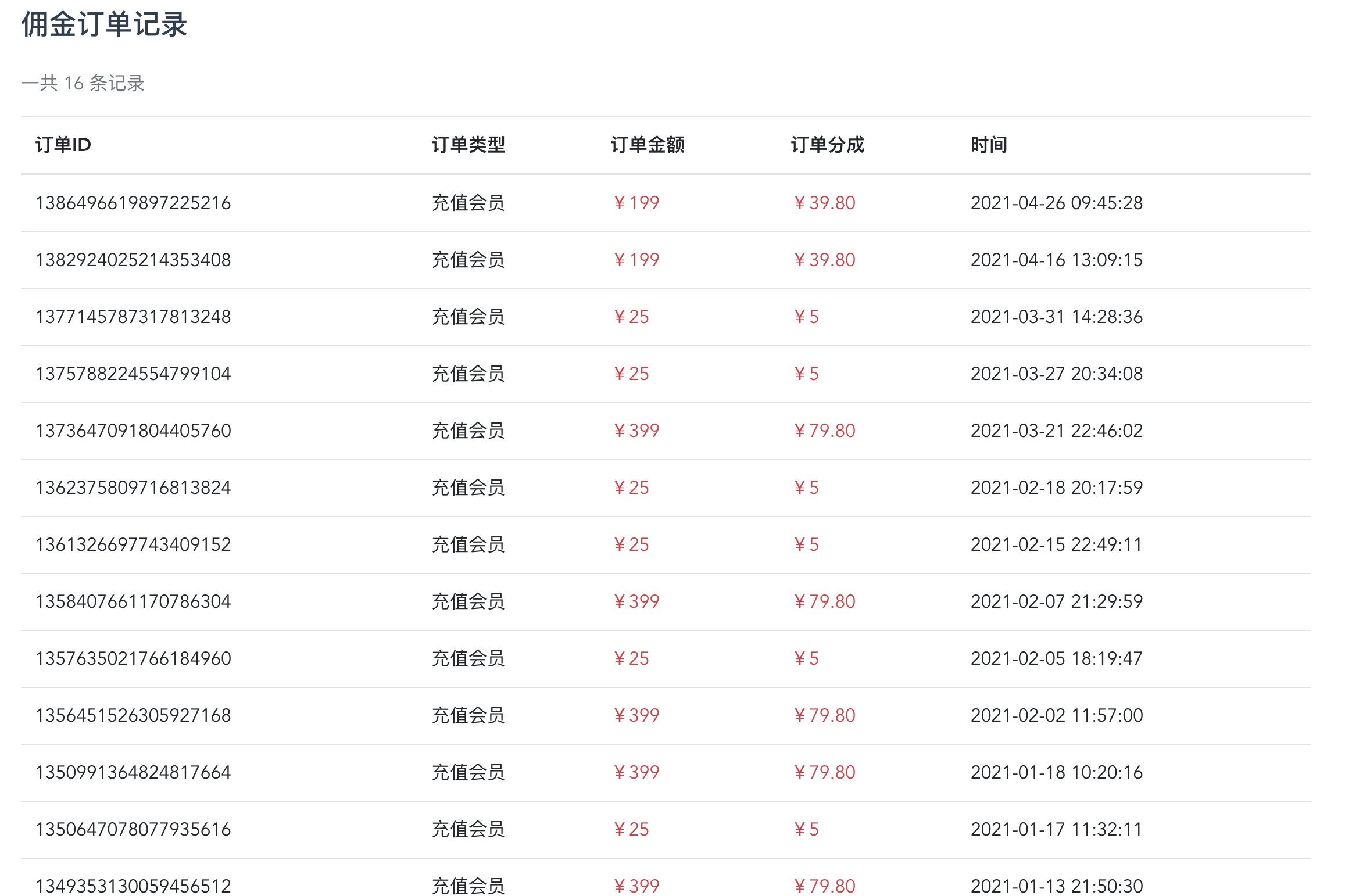Select order ID 1350991364824817664
Screen dimensions: 1345x896
133,772
